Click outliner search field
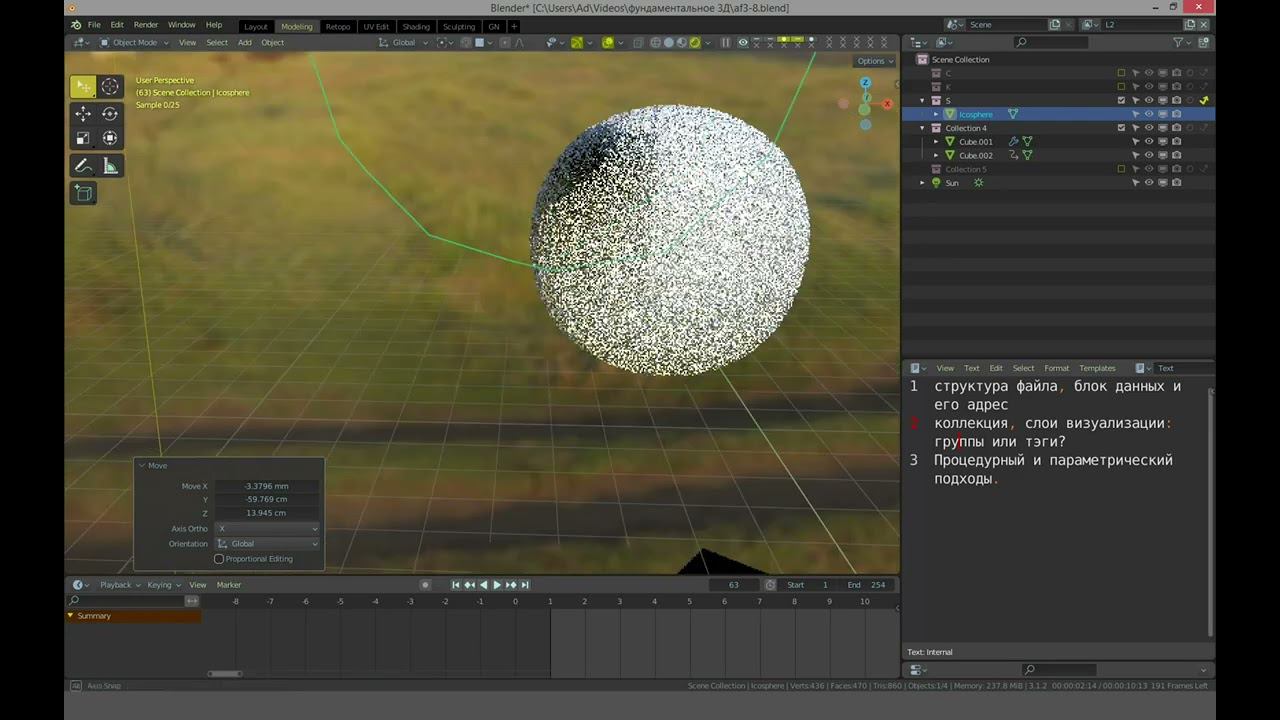The image size is (1280, 720). (1051, 42)
